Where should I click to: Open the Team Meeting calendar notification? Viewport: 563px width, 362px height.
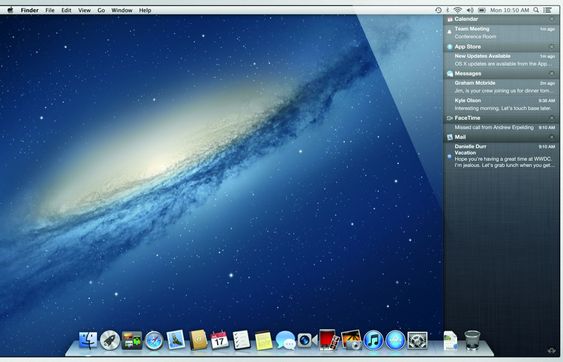[501, 33]
